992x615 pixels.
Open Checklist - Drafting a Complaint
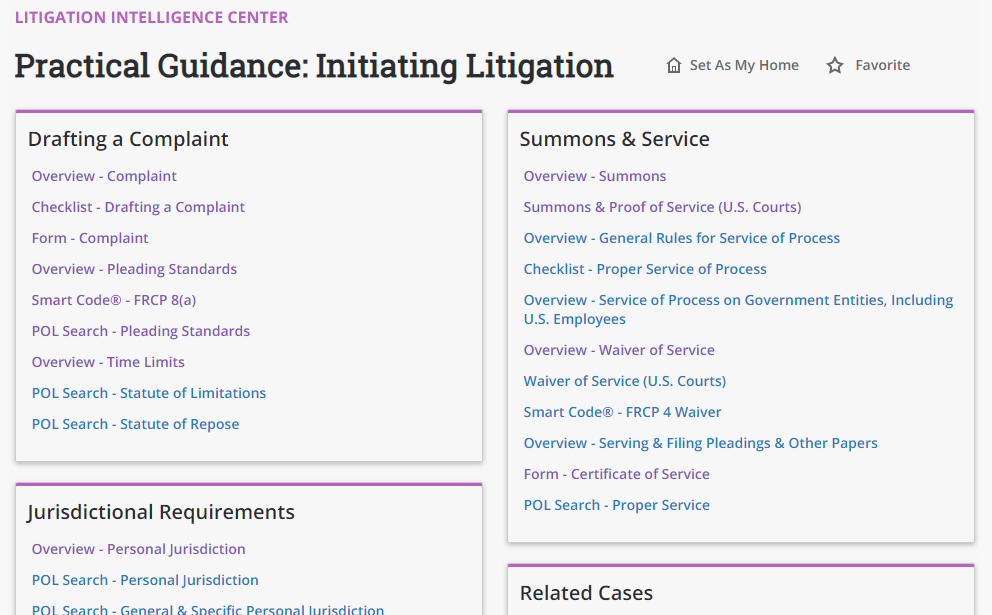coord(138,206)
